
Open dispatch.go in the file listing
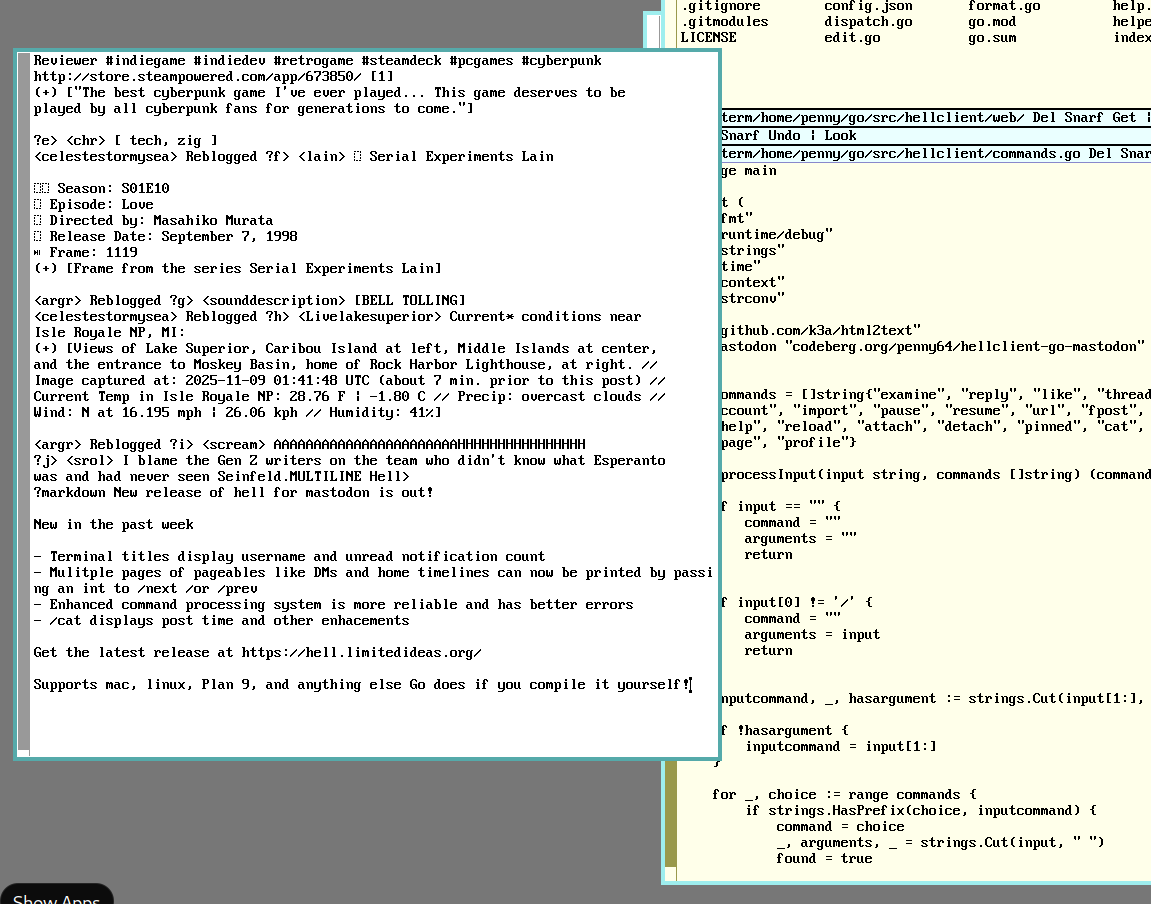[x=868, y=22]
